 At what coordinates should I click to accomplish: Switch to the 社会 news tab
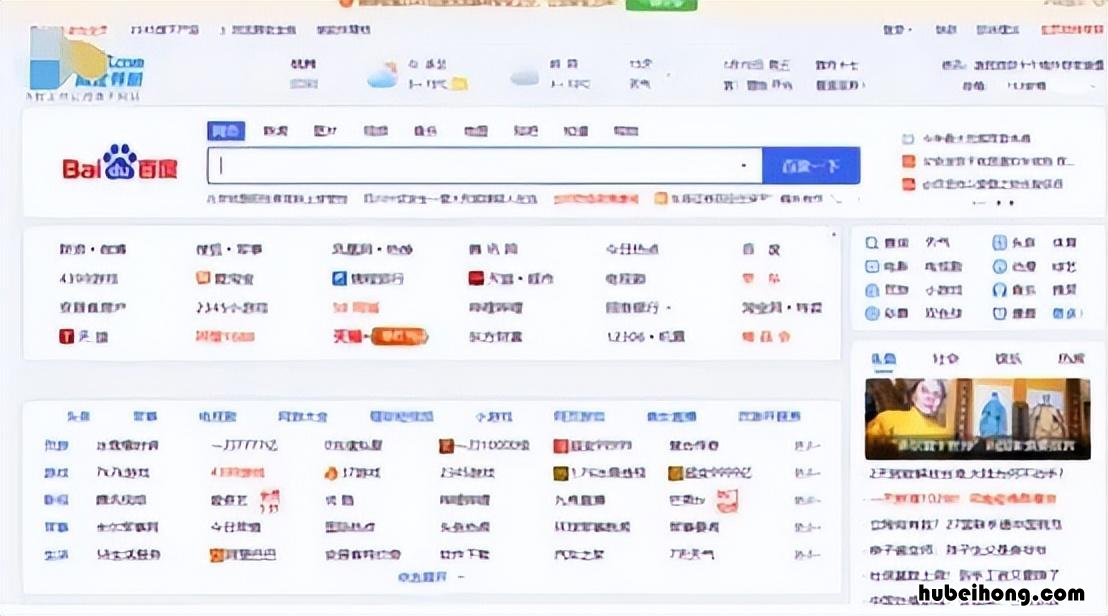[x=945, y=359]
